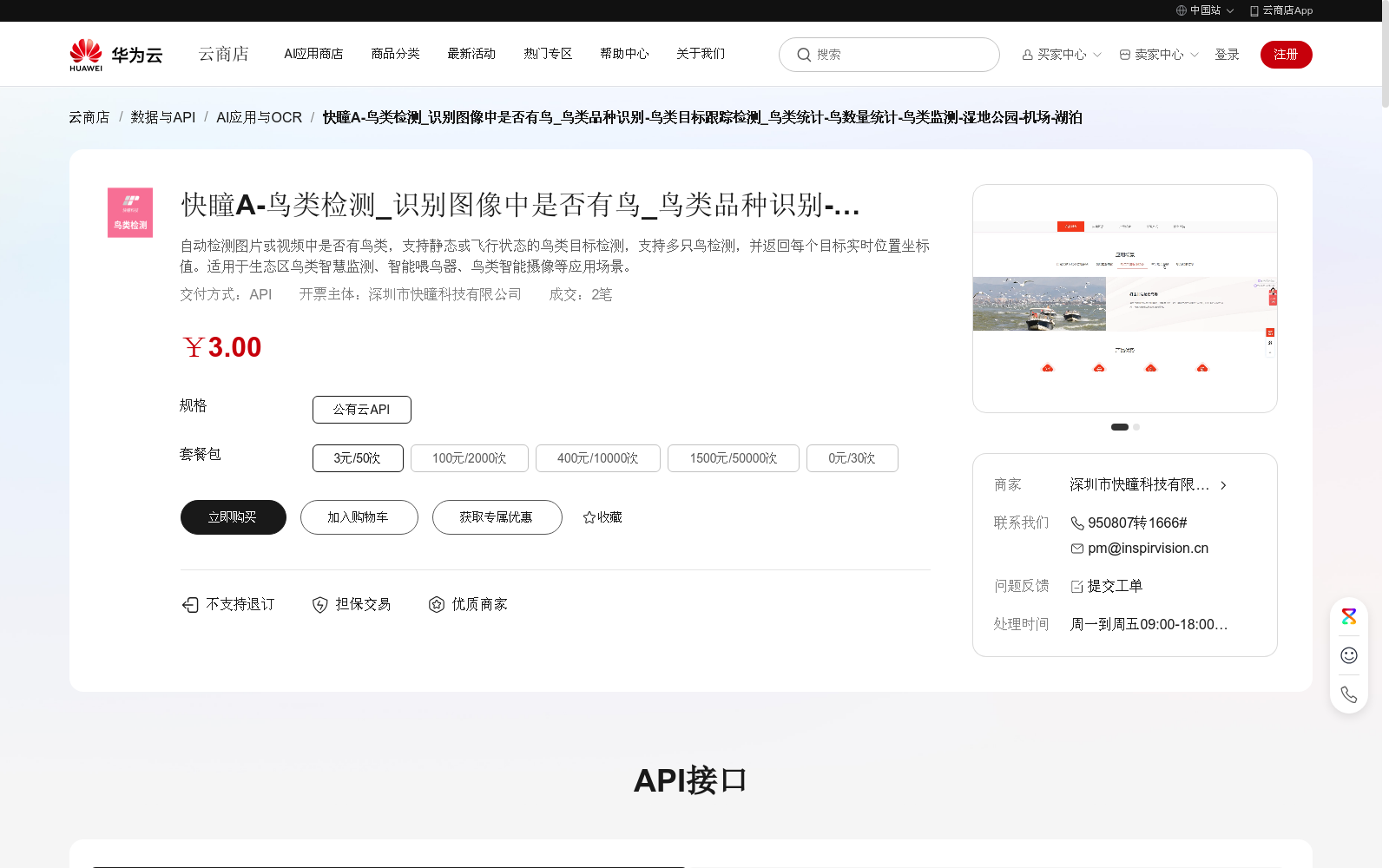Click the 成交：2笔 text
Screen dimensions: 1389x868
(581, 295)
